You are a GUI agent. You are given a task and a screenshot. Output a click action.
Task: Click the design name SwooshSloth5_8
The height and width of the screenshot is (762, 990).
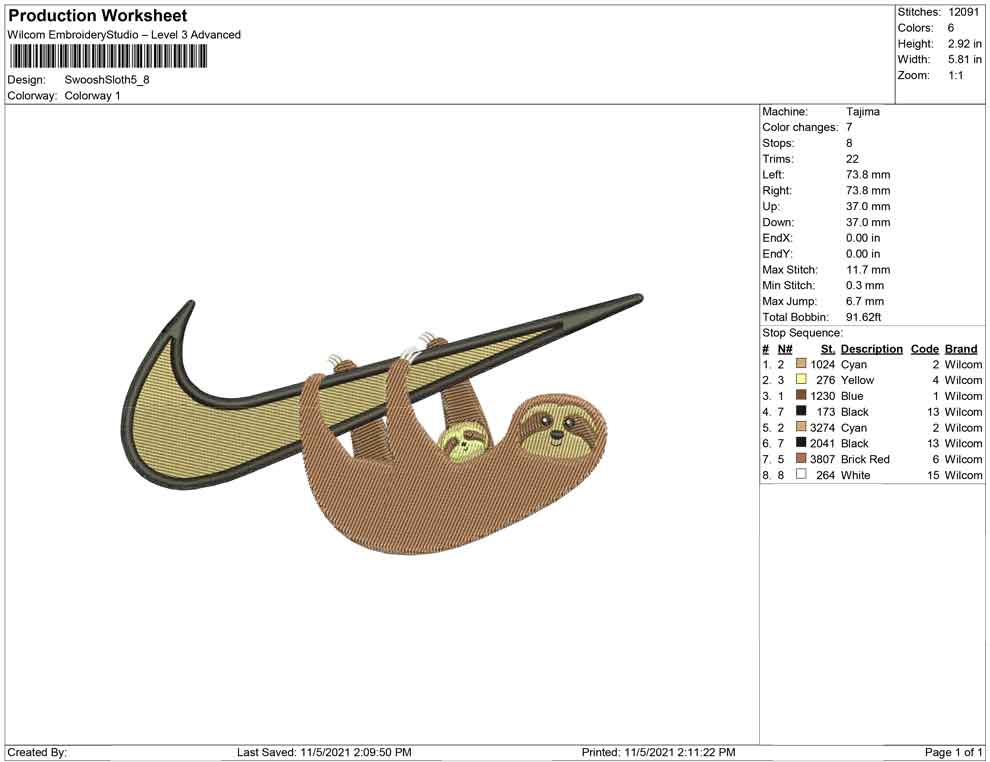tap(107, 80)
